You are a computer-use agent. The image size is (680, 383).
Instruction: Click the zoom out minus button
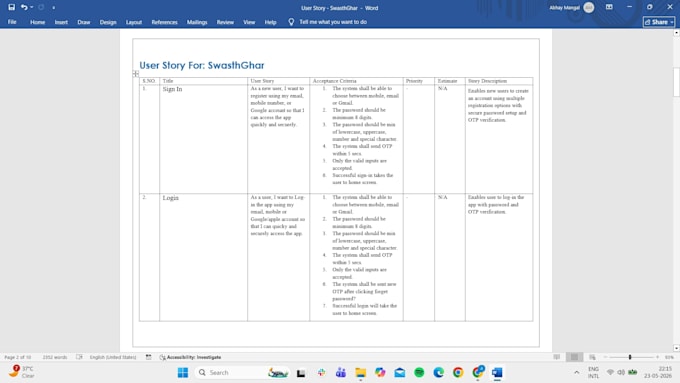605,357
